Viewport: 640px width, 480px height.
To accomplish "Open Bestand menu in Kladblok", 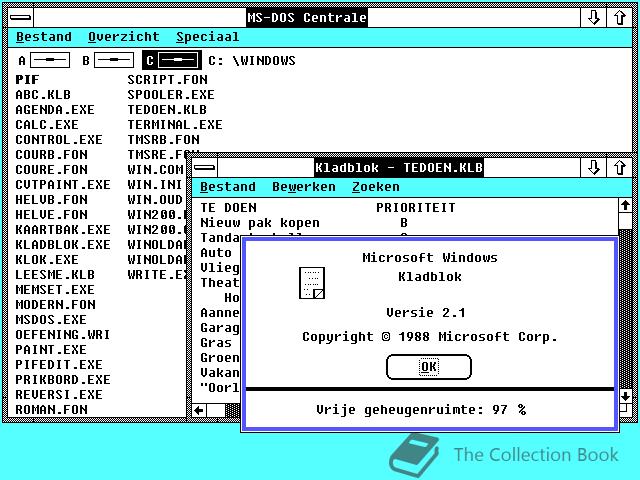I will (228, 187).
